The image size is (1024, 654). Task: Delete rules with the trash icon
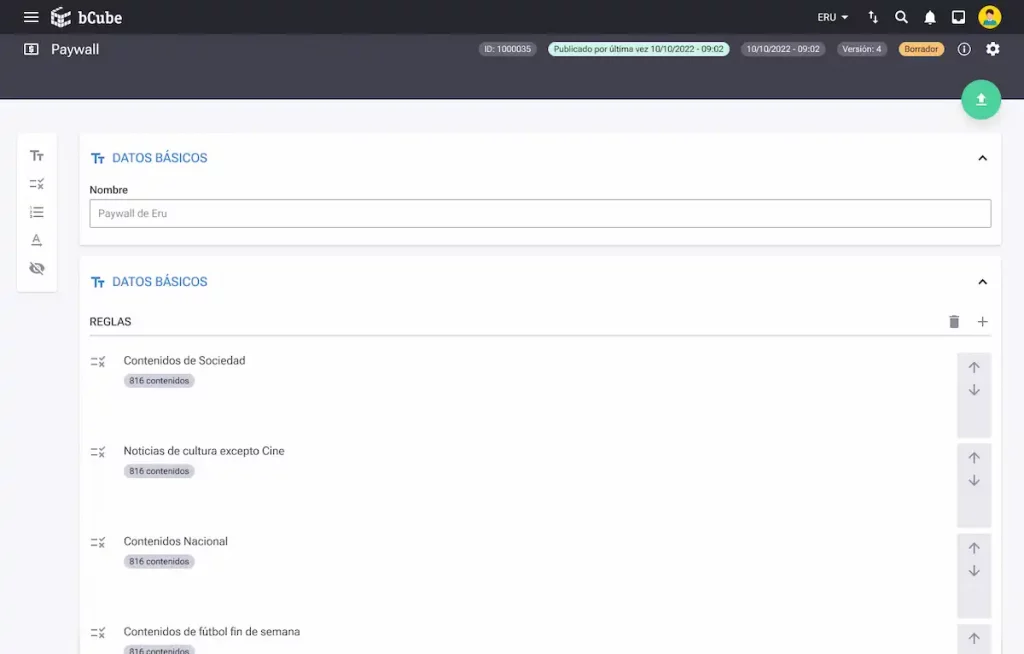pos(954,322)
